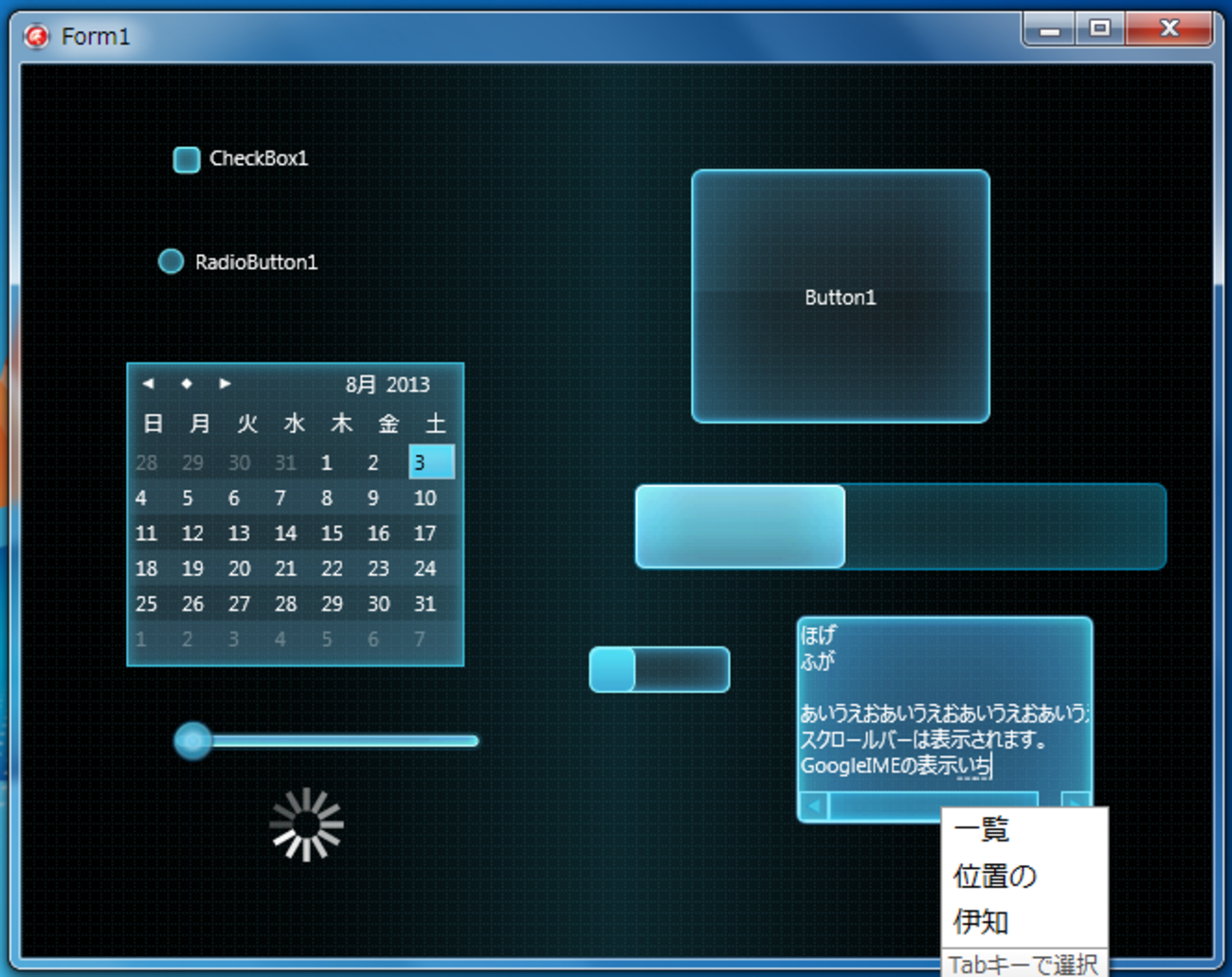Image resolution: width=1232 pixels, height=977 pixels.
Task: Choose date 23 in the calendar
Action: coord(378,569)
